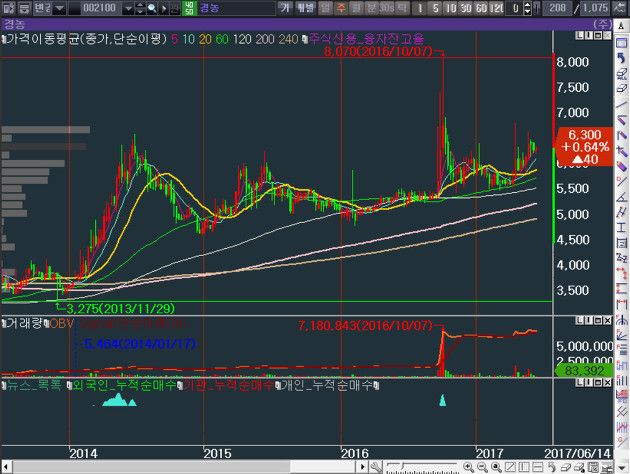630x474 pixels.
Task: Click the 기관_누적순매수 indicator label
Action: [229, 386]
